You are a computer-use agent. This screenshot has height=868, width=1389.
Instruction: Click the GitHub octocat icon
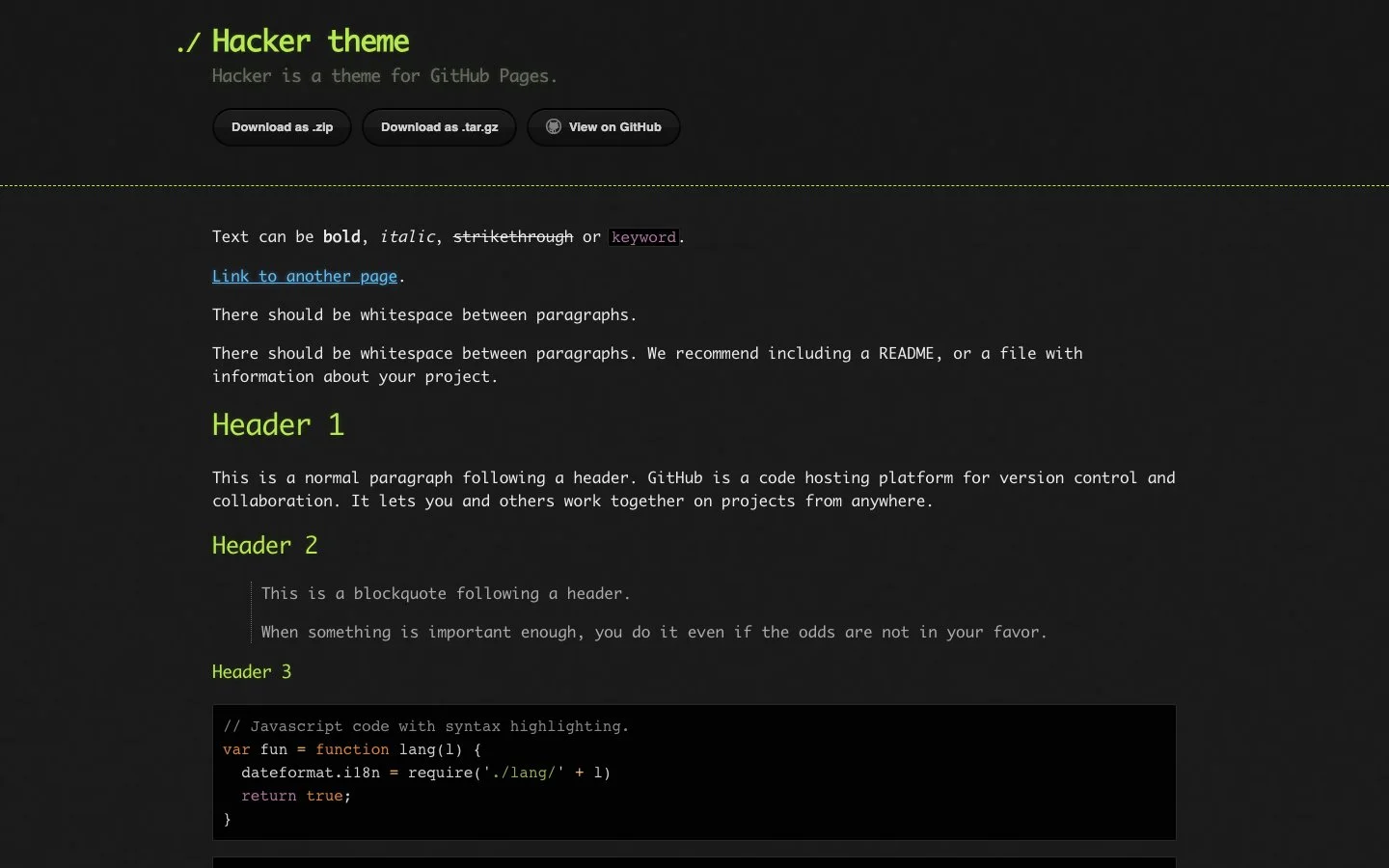click(x=554, y=126)
